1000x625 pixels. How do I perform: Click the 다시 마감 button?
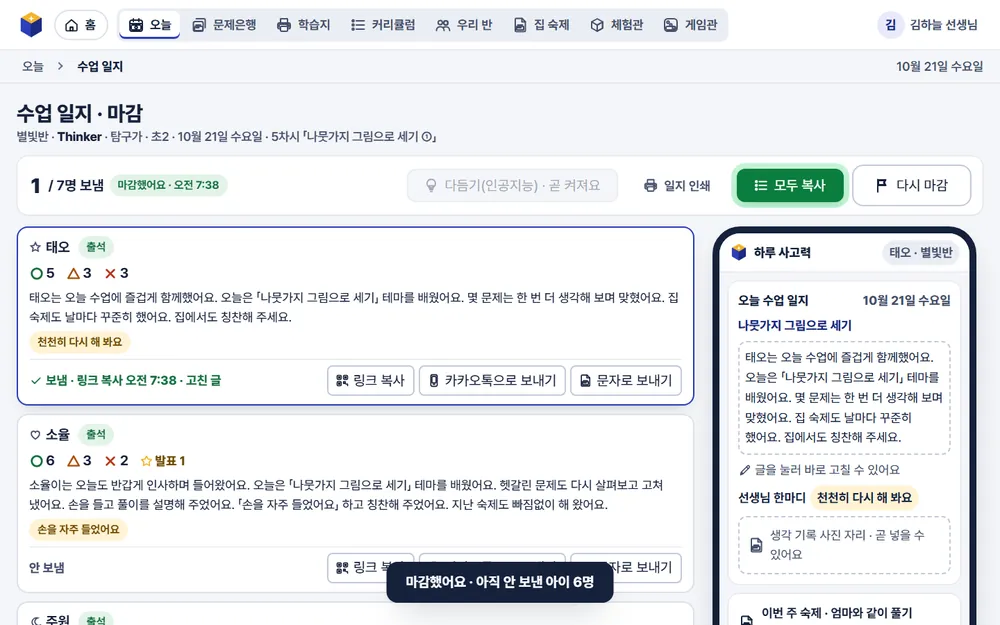click(x=912, y=185)
